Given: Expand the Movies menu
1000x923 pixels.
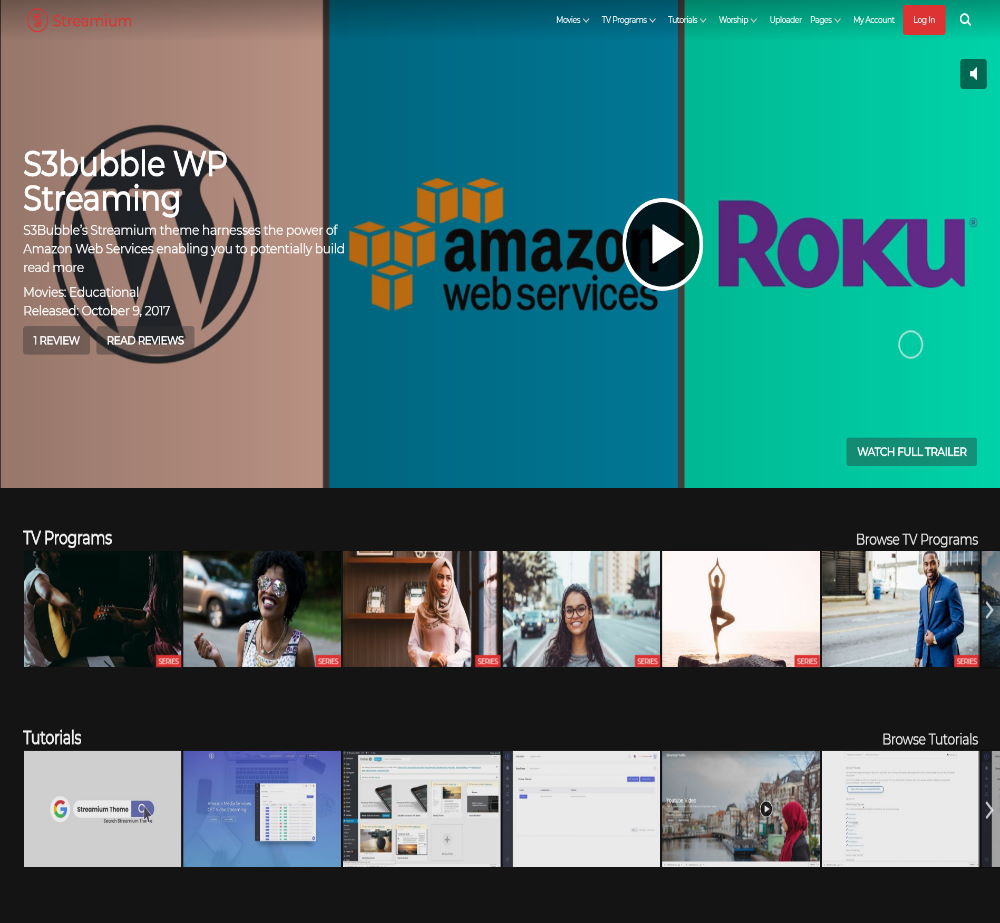Looking at the screenshot, I should 572,20.
